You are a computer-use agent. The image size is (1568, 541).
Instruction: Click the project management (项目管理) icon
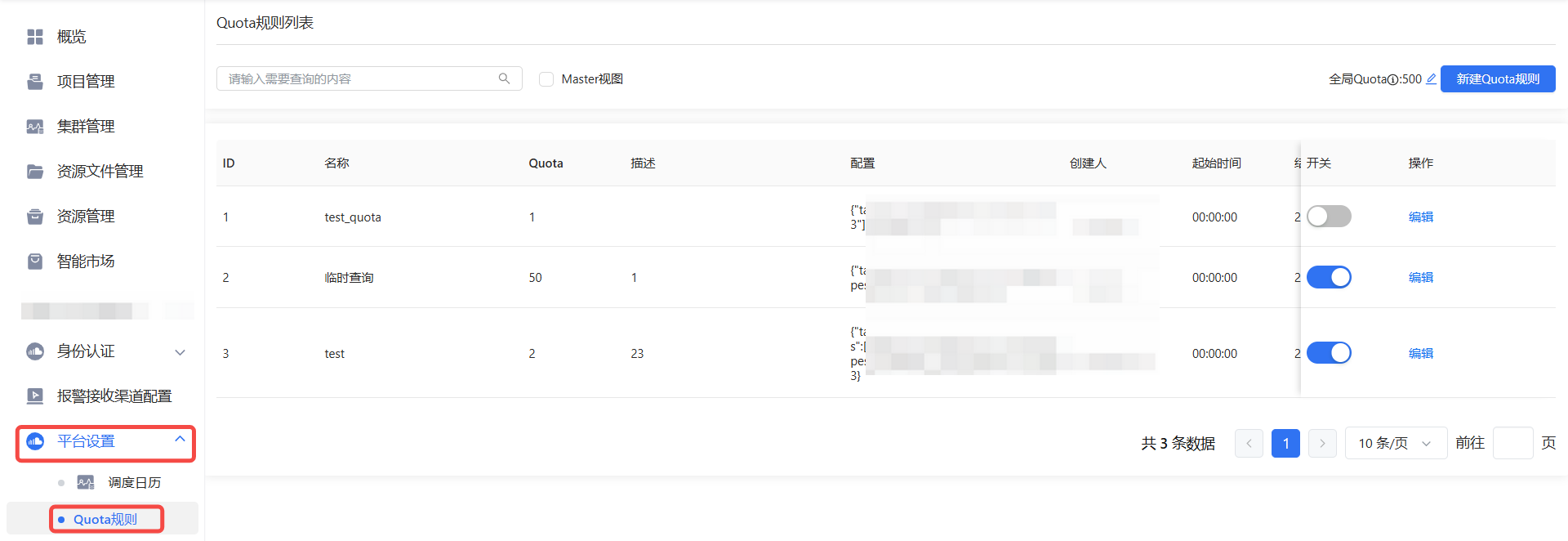35,82
